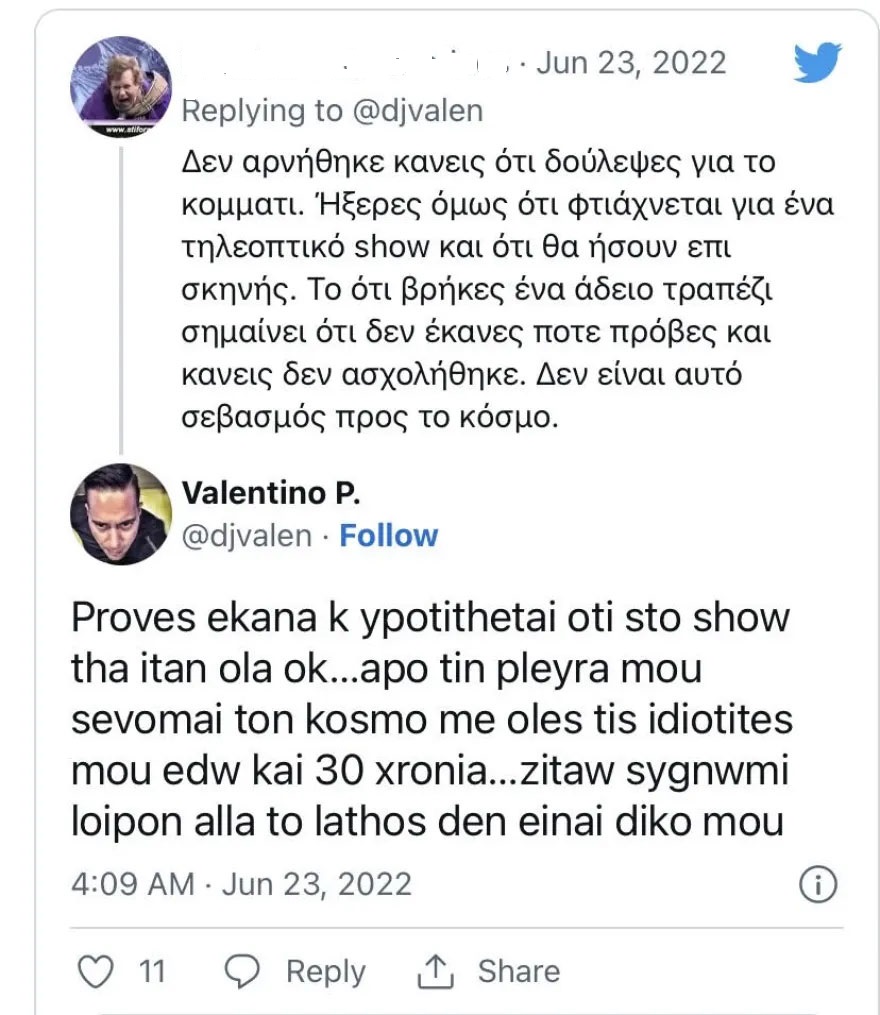Image resolution: width=880 pixels, height=1015 pixels.
Task: Click the Jun 23, 2022 date of top reply
Action: (x=631, y=63)
